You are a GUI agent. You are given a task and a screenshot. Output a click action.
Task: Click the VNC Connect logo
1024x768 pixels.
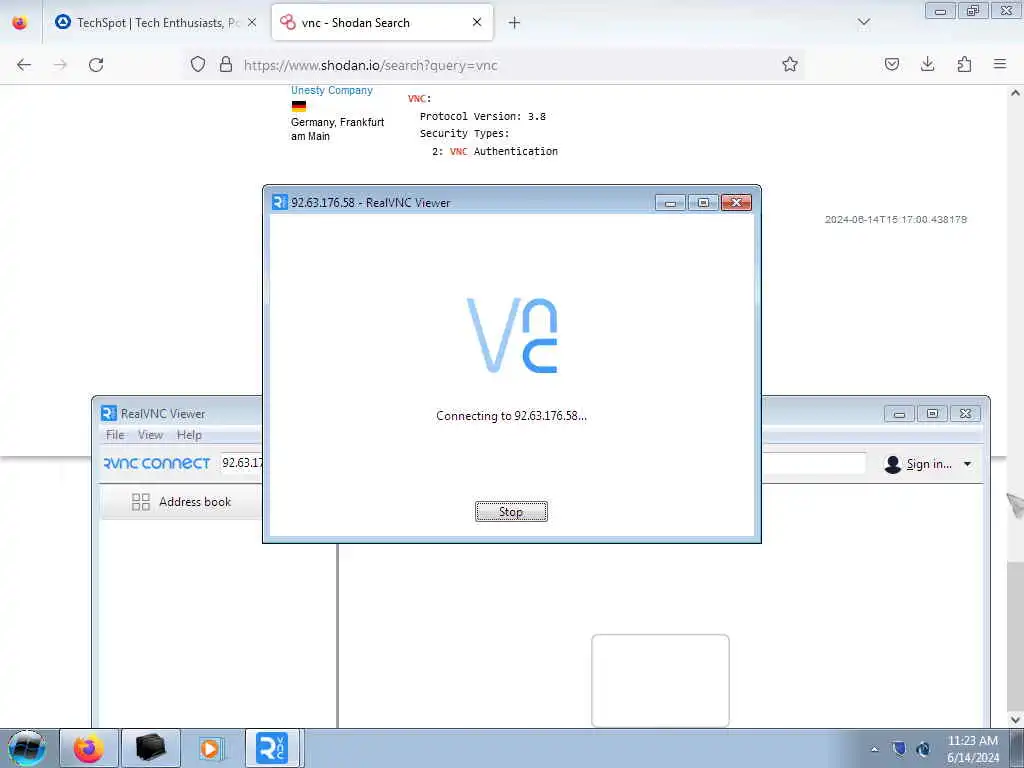point(157,463)
